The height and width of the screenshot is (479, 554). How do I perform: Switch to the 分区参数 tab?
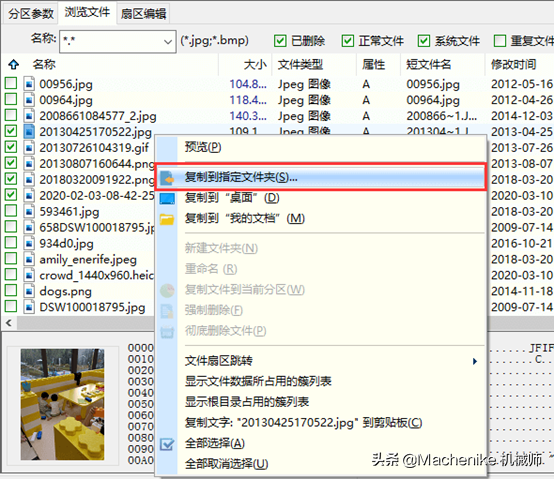pyautogui.click(x=31, y=14)
